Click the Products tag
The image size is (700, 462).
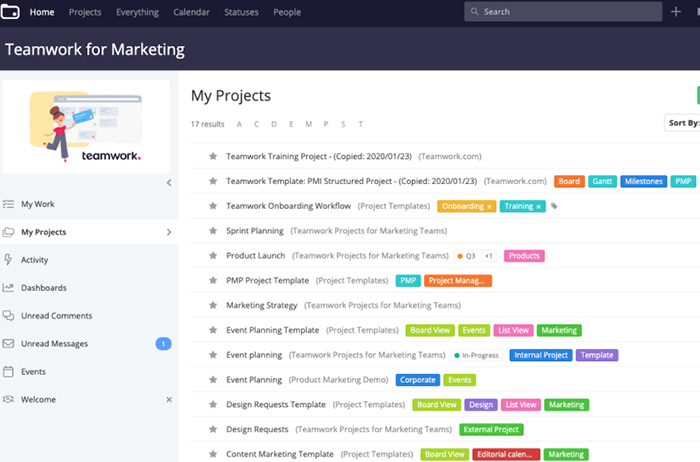524,256
